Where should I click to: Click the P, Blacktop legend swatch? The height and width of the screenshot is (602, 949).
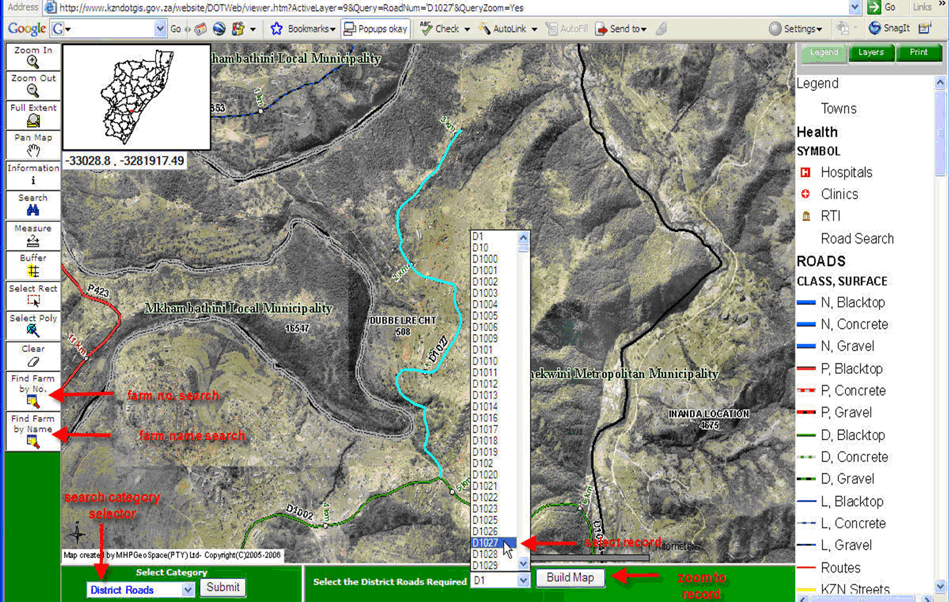[x=806, y=369]
